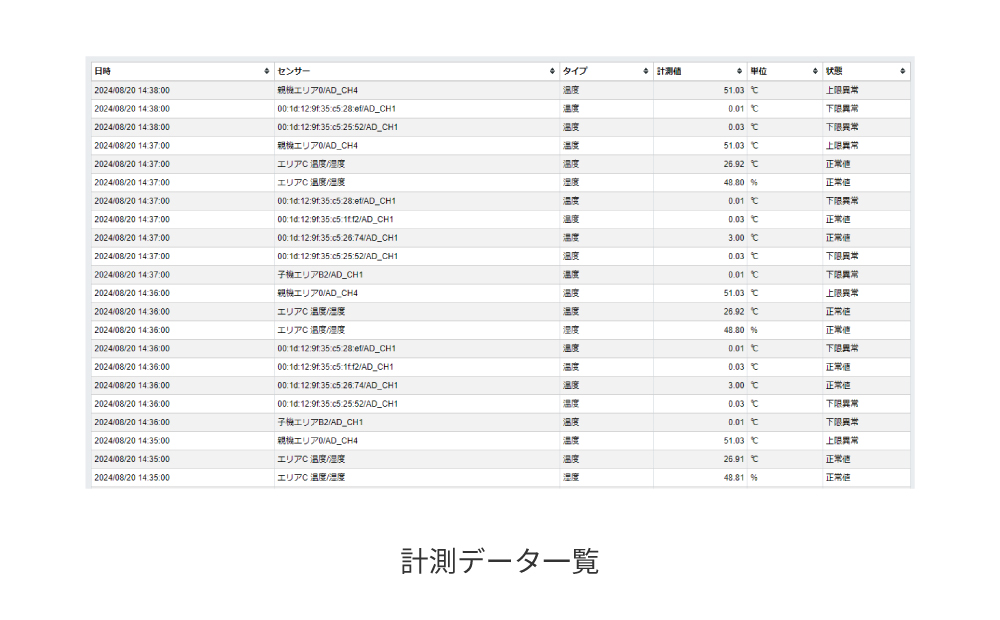This screenshot has height=620, width=1000.
Task: Select sensor 00:1d:12:9f:35:c5:1f:f2/AD_CH1 in the 14:37:00 row
Action: [335, 219]
